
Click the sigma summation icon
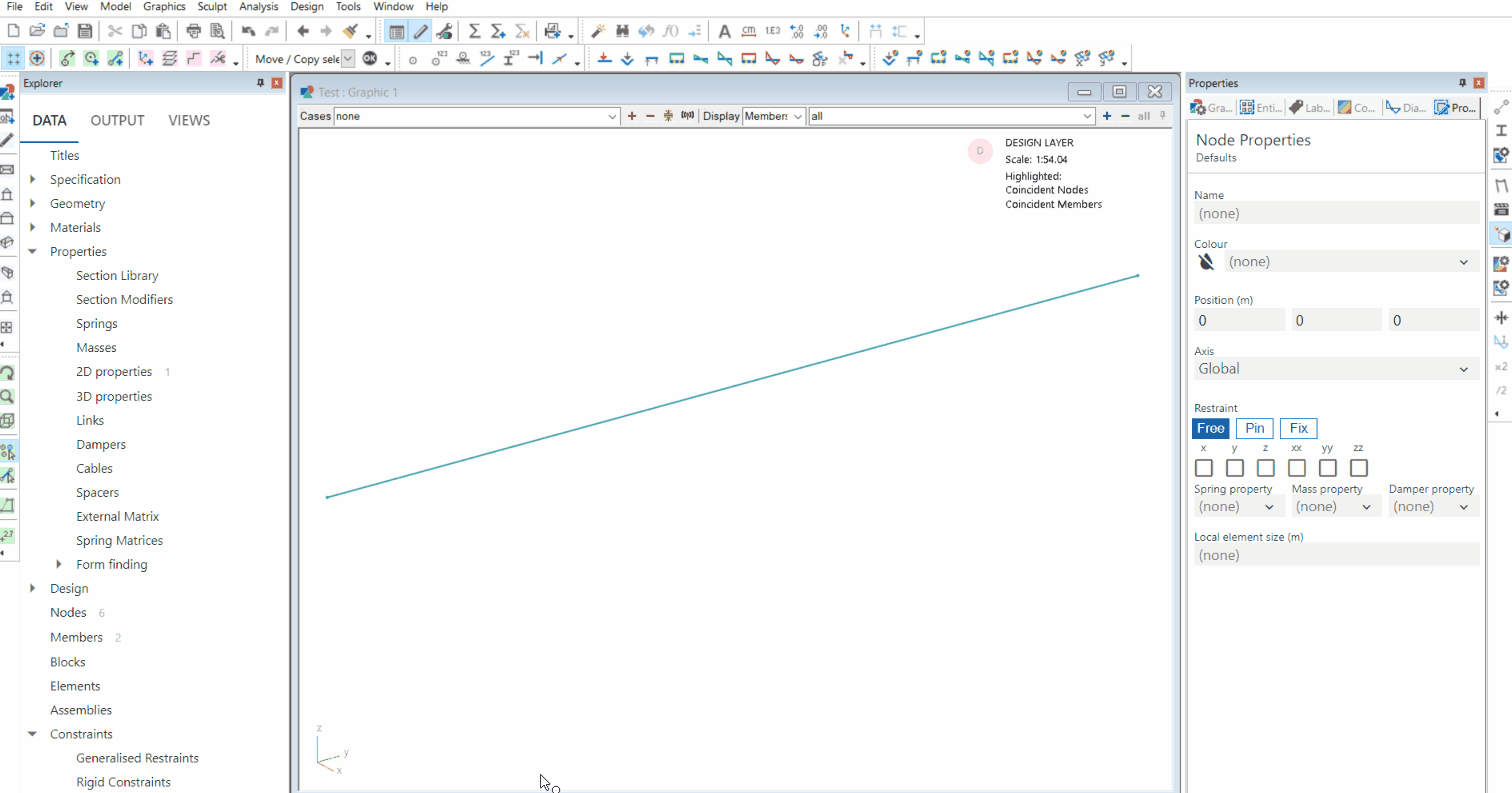click(475, 31)
